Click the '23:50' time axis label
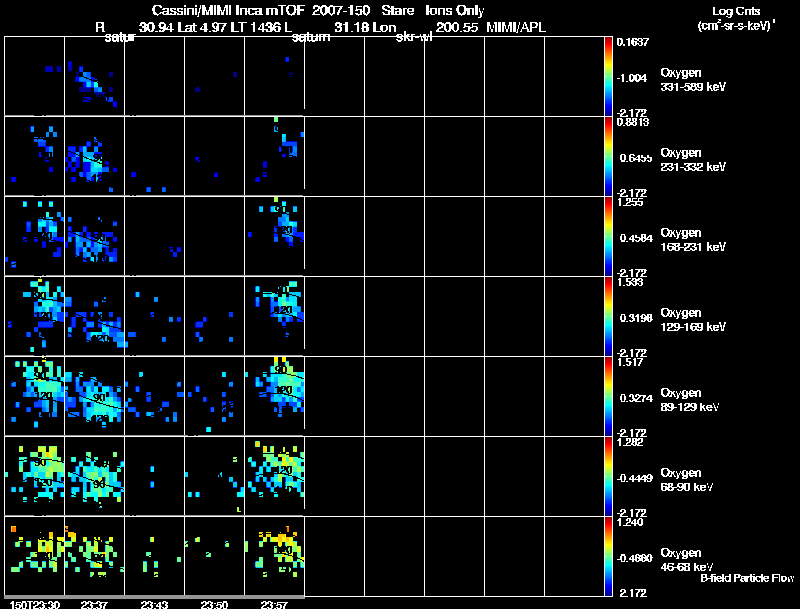Image resolution: width=800 pixels, height=609 pixels. point(214,605)
